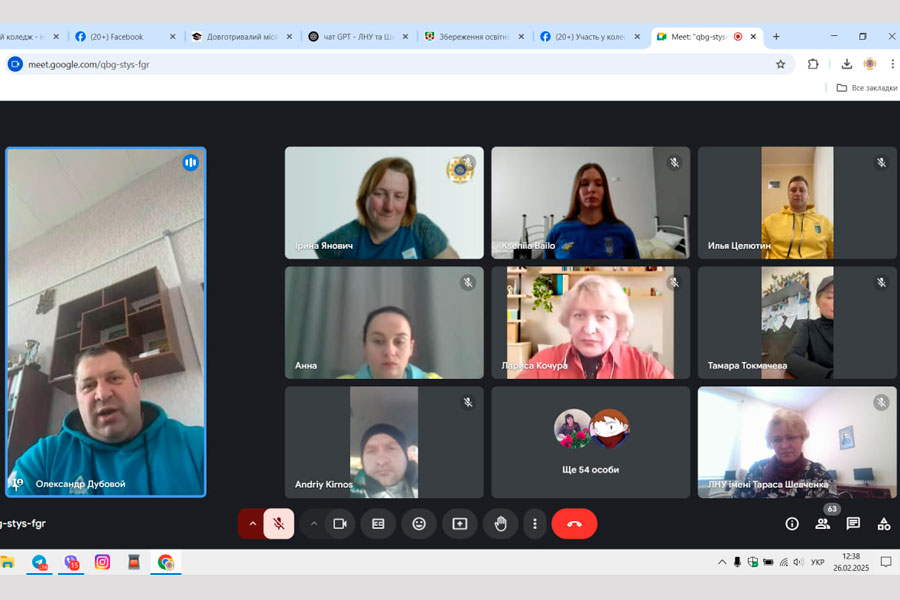
Task: Click the present screen button
Action: [460, 524]
